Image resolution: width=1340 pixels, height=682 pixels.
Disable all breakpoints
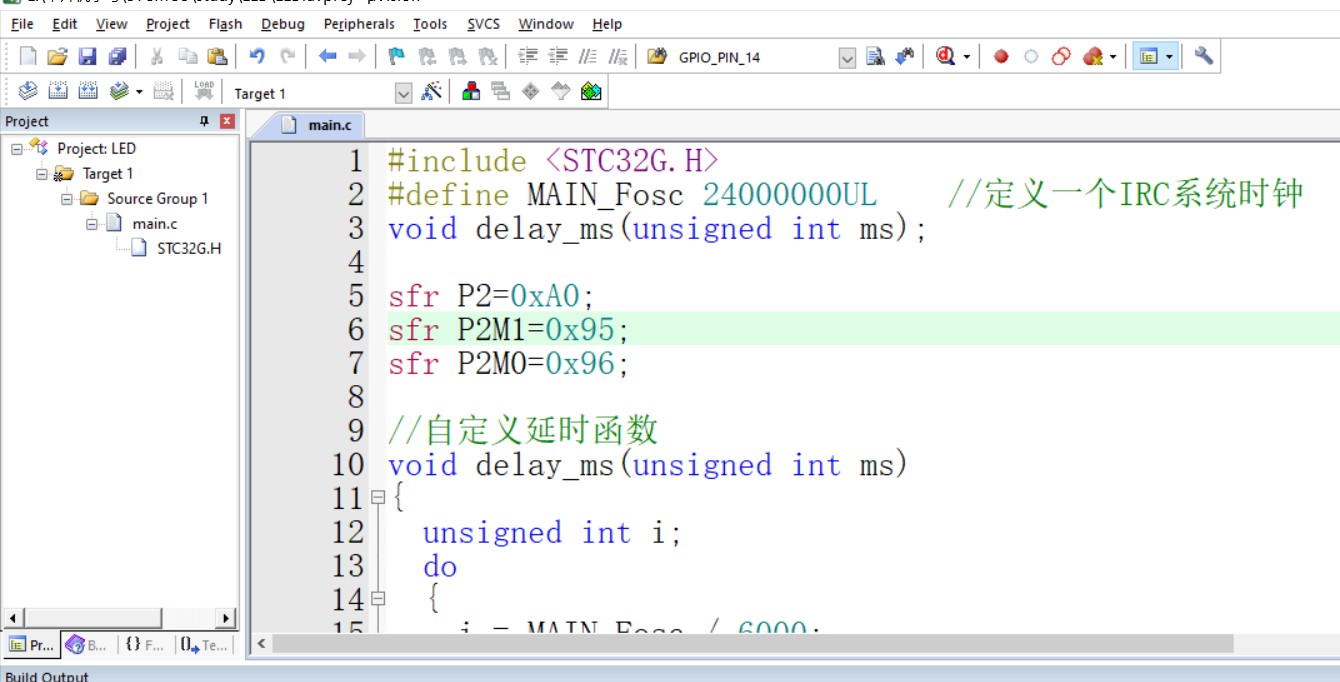click(1061, 57)
